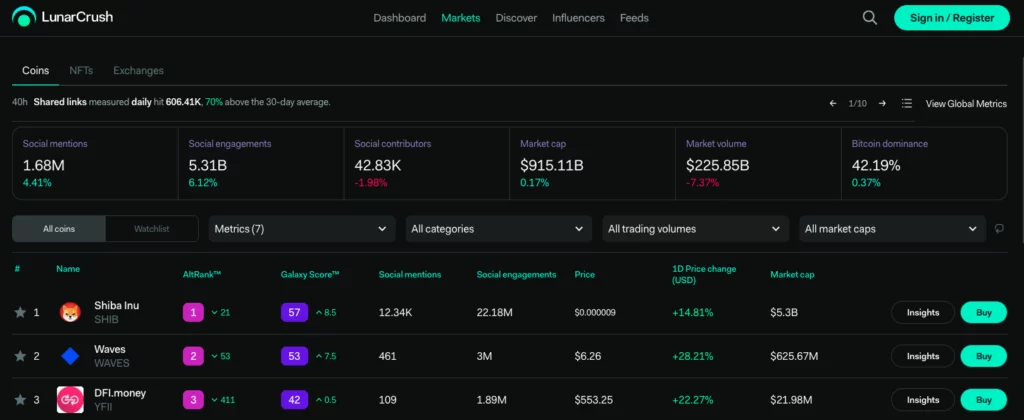Image resolution: width=1024 pixels, height=420 pixels.
Task: Sort by the Price column header
Action: tap(584, 274)
